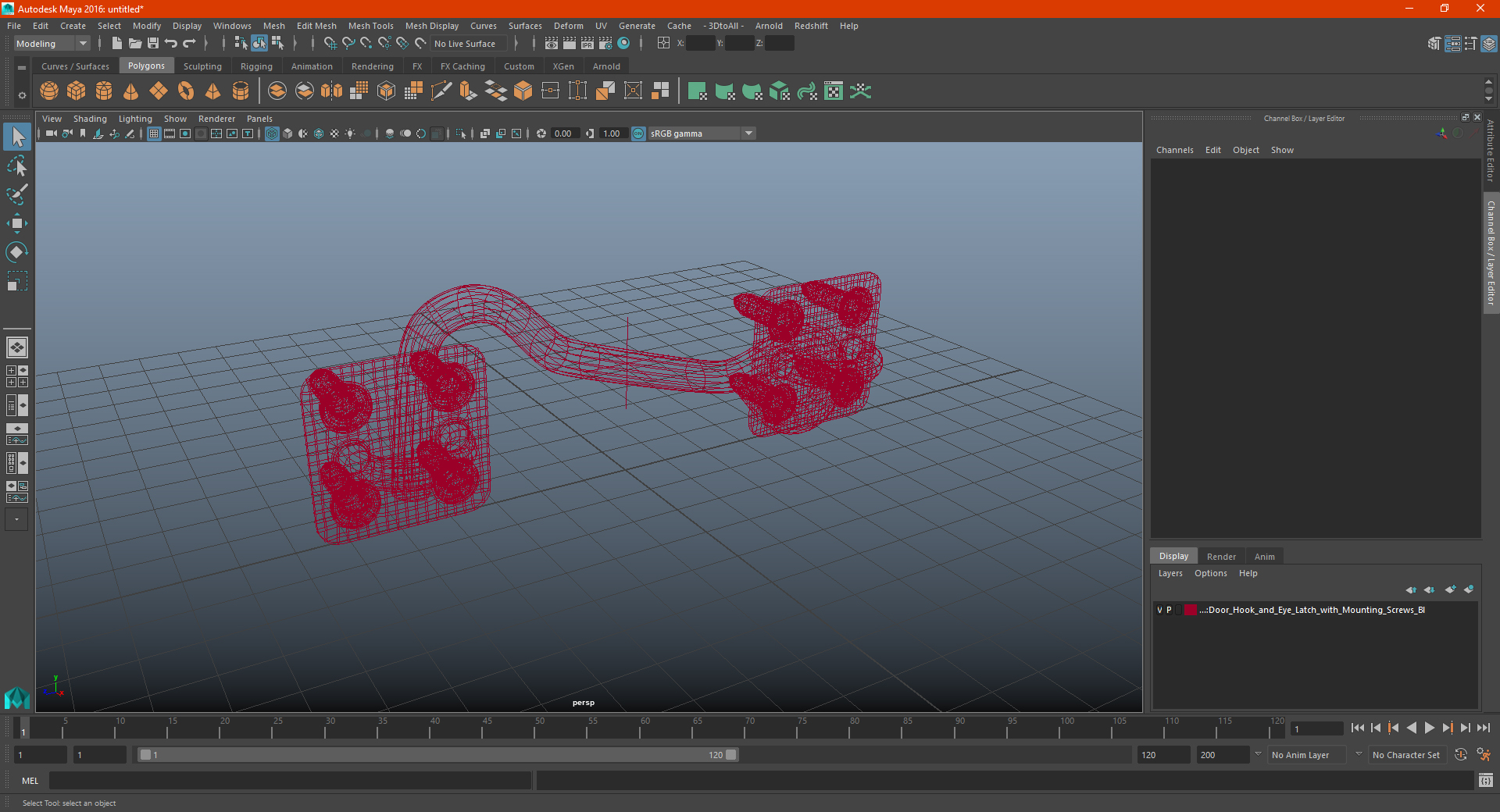Screen dimensions: 1500x812
Task: Open the No Live Surface field
Action: tap(469, 44)
